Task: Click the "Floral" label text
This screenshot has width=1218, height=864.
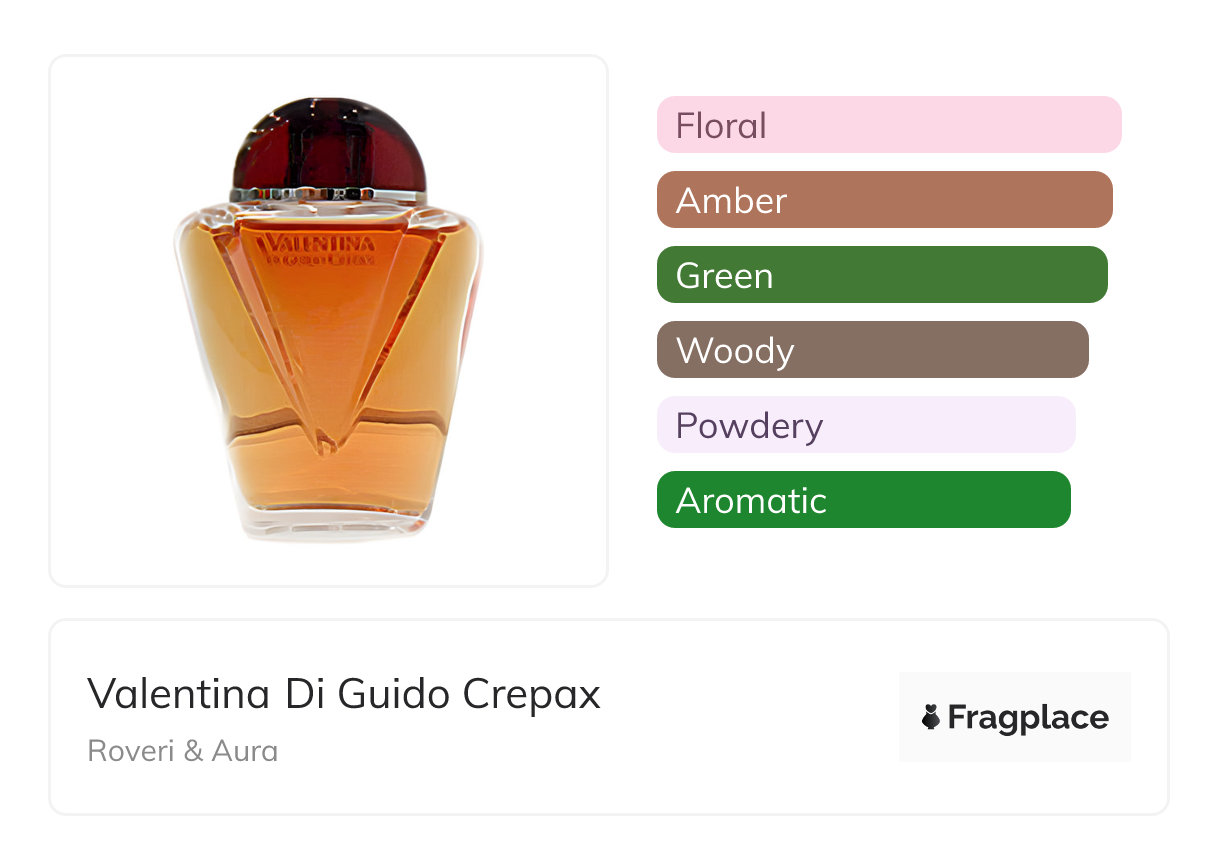Action: pos(721,126)
